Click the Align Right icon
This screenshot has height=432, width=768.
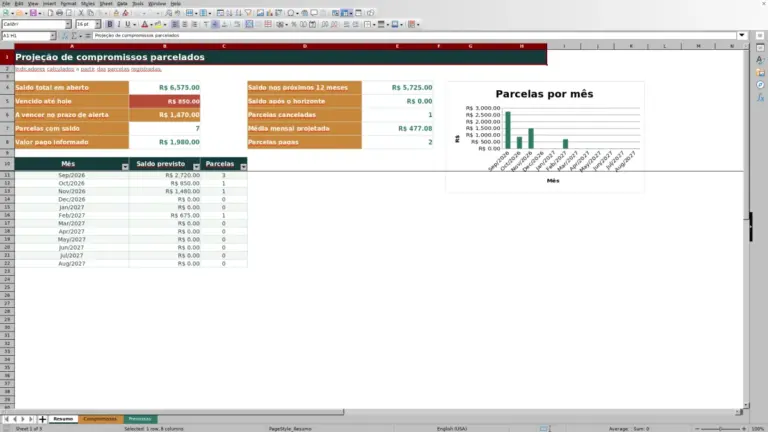click(x=194, y=24)
